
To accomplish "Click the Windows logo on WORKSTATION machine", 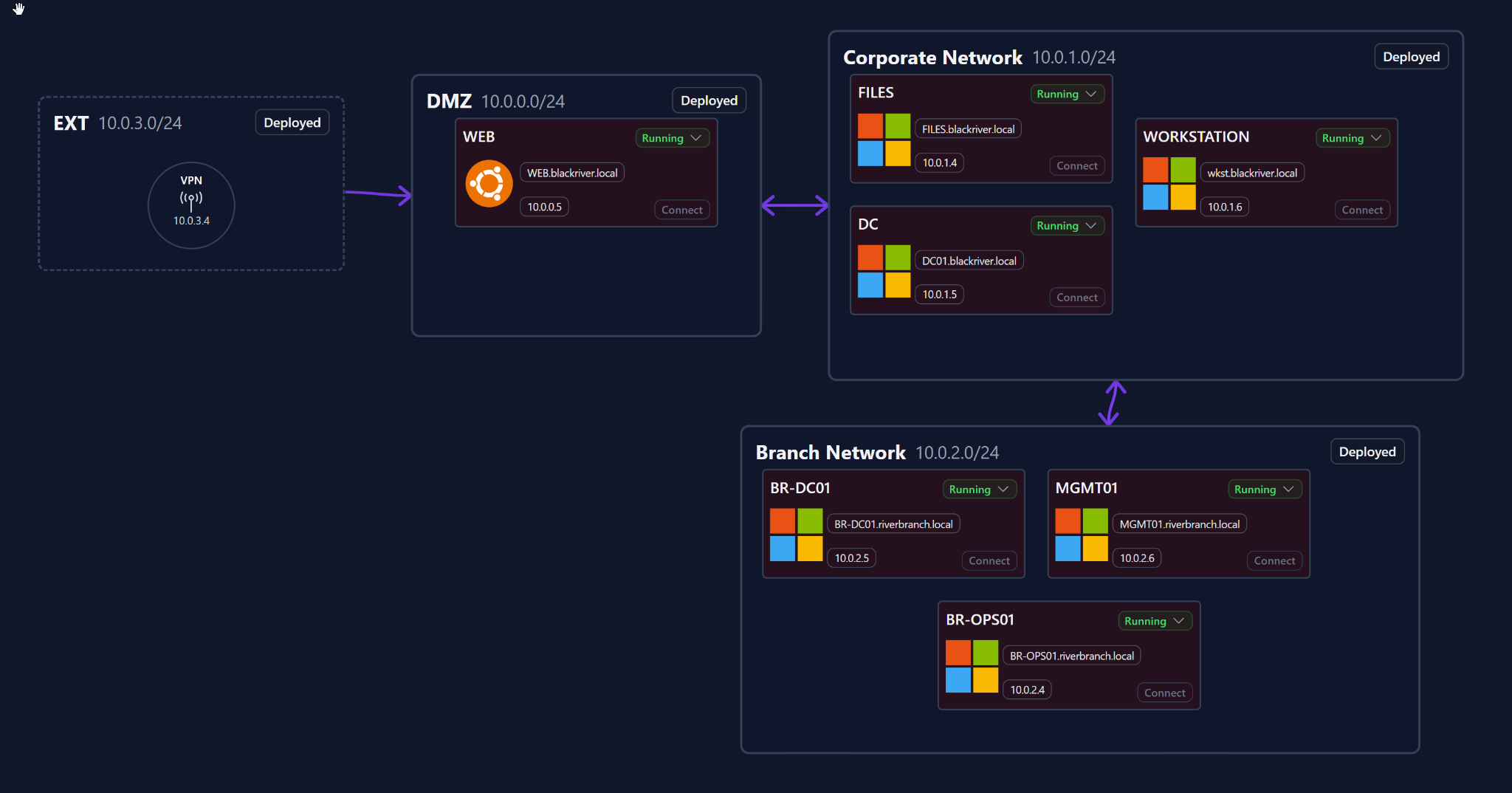I will click(x=1169, y=184).
